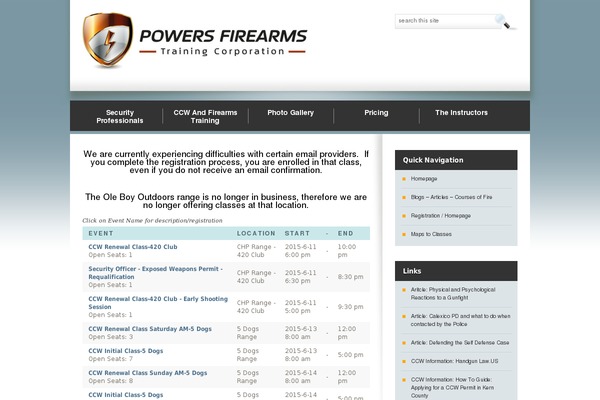Click the Ole Boy Outdoors range notice
This screenshot has height=400, width=600.
pos(226,201)
